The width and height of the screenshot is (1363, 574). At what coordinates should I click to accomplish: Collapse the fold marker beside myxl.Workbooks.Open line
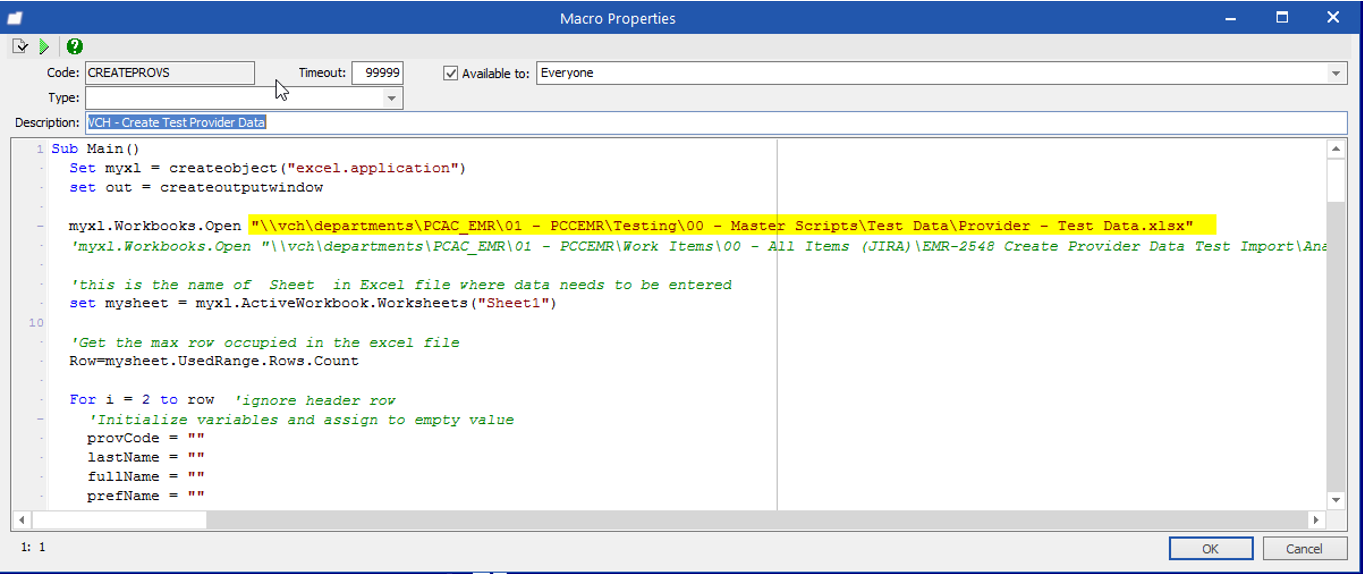pyautogui.click(x=39, y=227)
